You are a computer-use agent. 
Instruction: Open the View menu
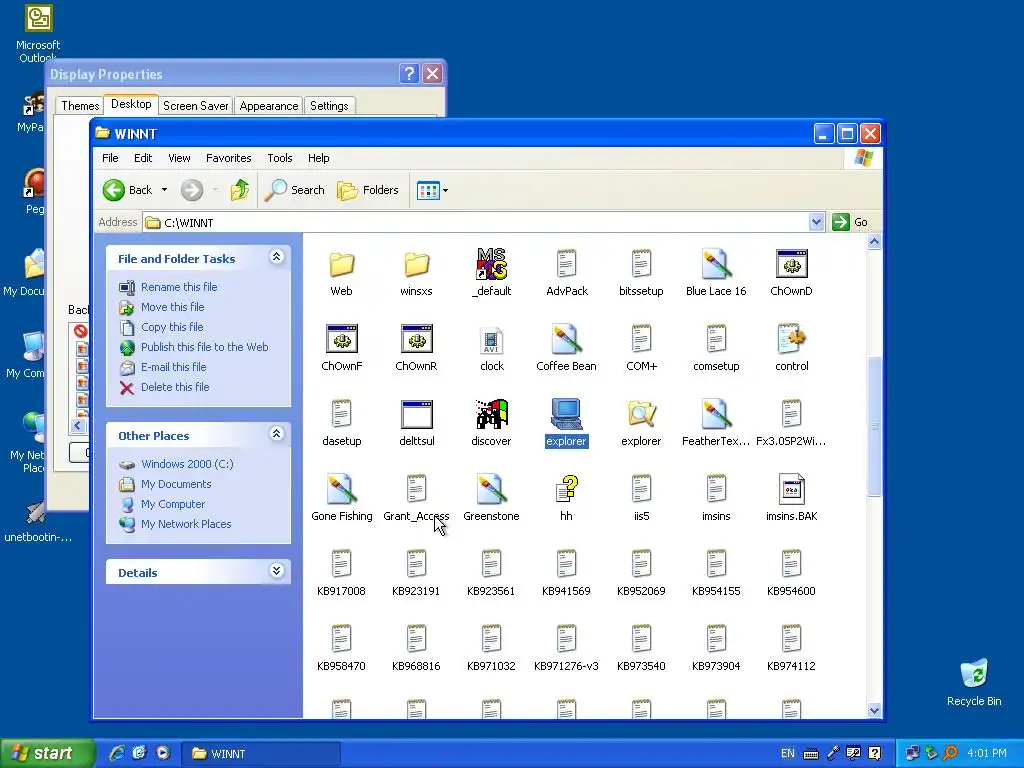tap(179, 158)
